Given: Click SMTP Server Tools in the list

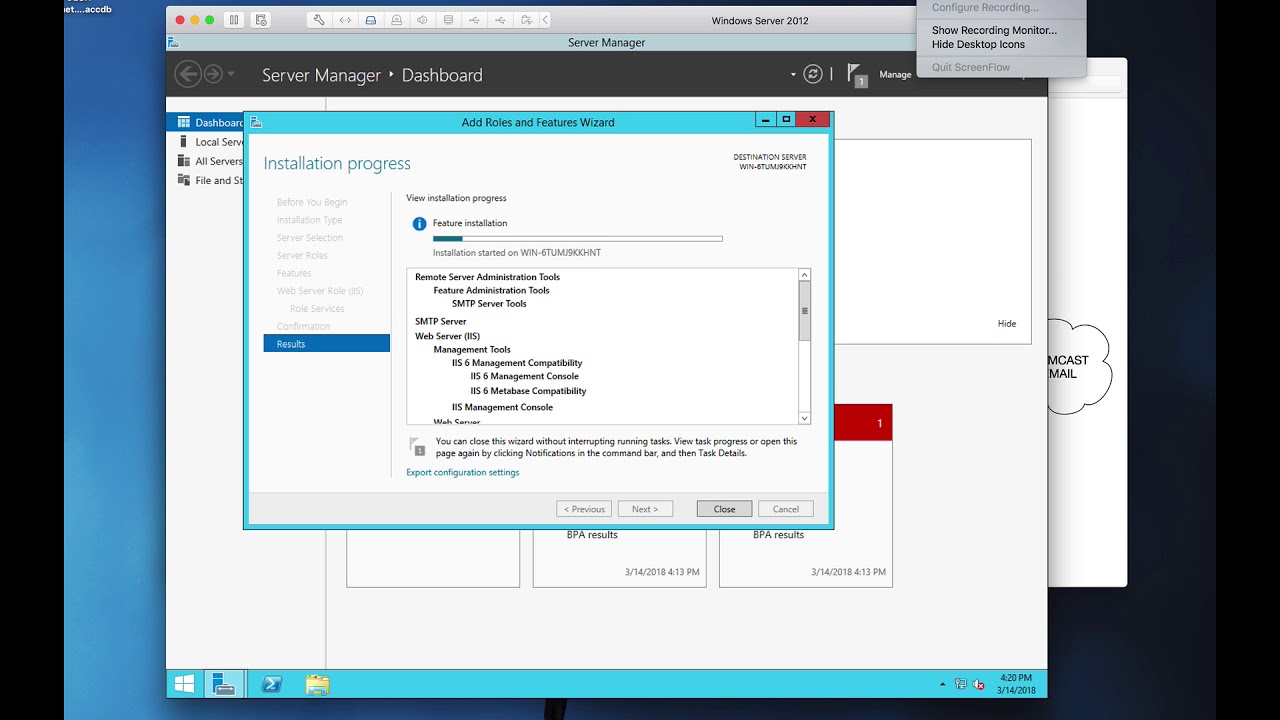Looking at the screenshot, I should pos(489,303).
